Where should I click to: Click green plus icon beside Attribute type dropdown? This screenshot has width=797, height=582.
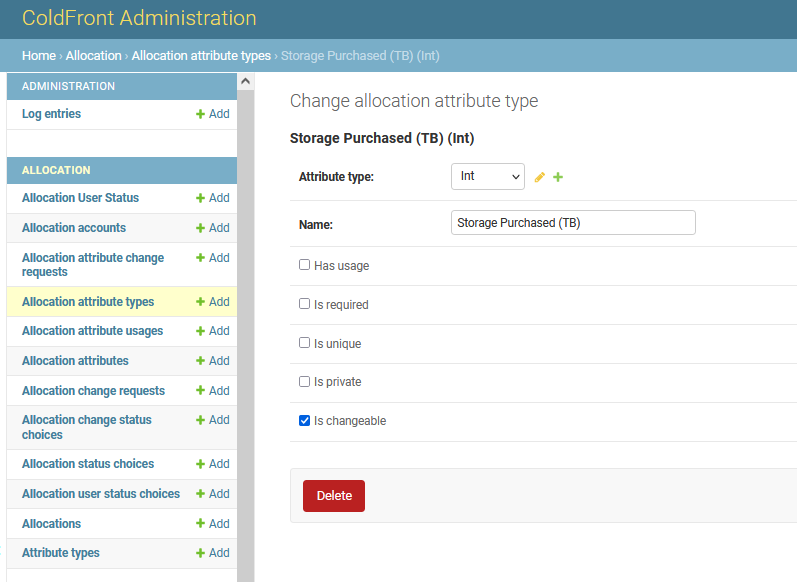click(558, 177)
